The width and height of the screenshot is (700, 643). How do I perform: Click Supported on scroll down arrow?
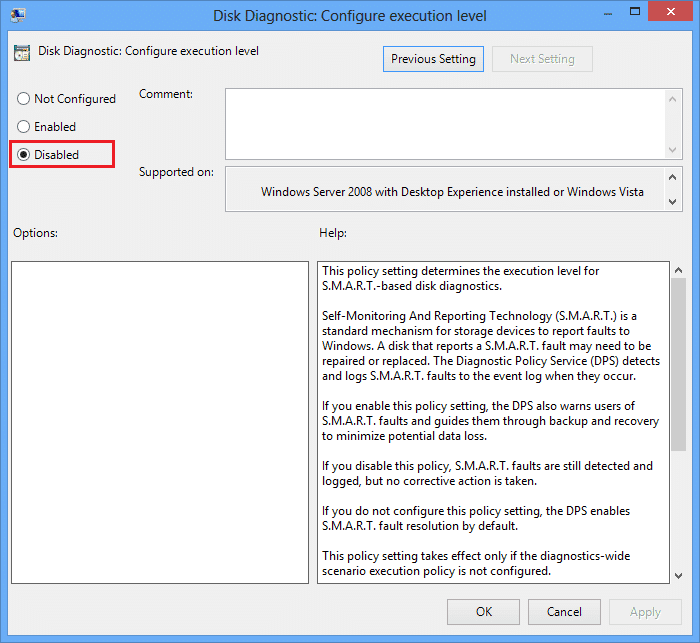tap(673, 202)
